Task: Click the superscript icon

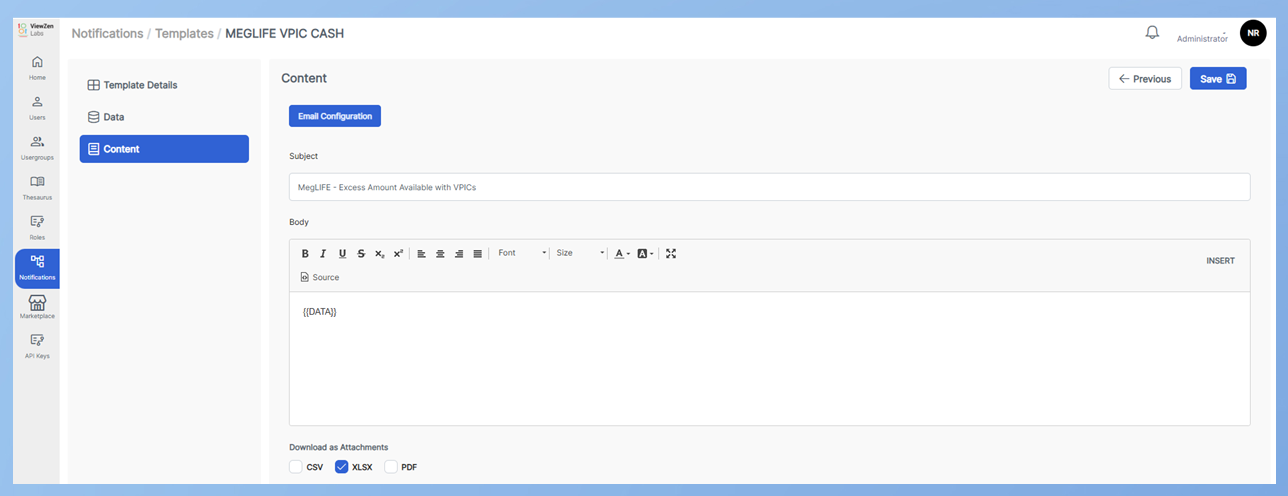Action: [398, 254]
